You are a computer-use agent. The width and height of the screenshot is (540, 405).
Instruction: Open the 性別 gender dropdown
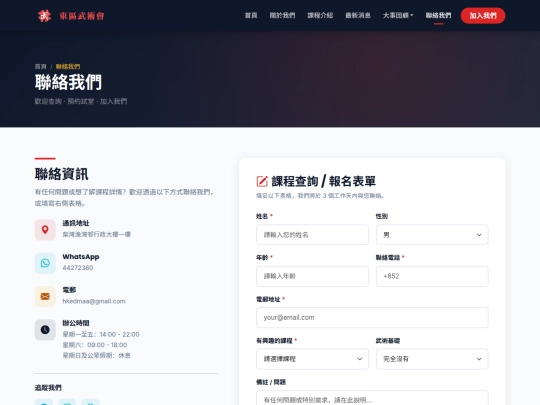pyautogui.click(x=432, y=235)
